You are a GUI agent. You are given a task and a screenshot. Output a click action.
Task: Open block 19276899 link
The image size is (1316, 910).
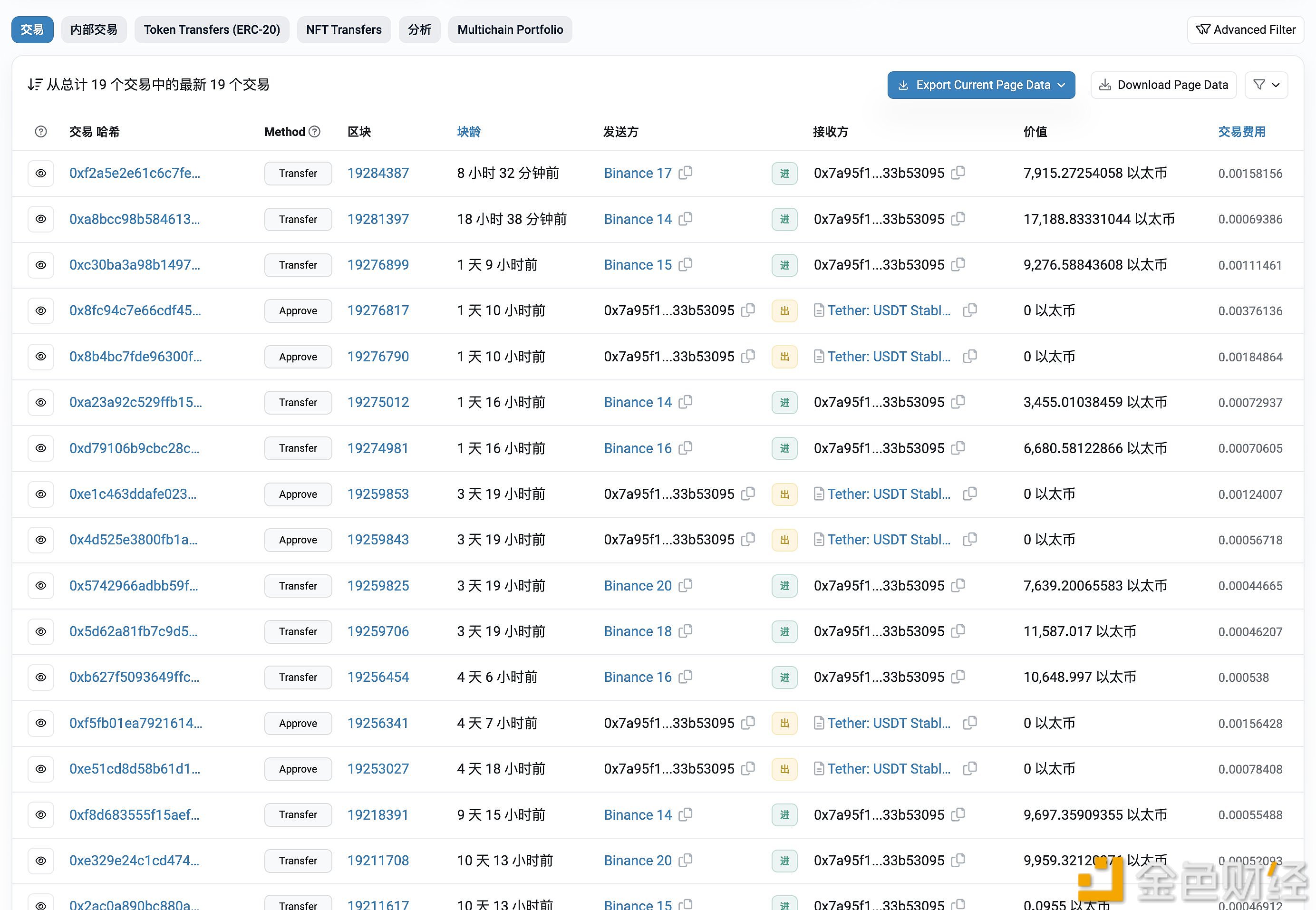pos(378,264)
